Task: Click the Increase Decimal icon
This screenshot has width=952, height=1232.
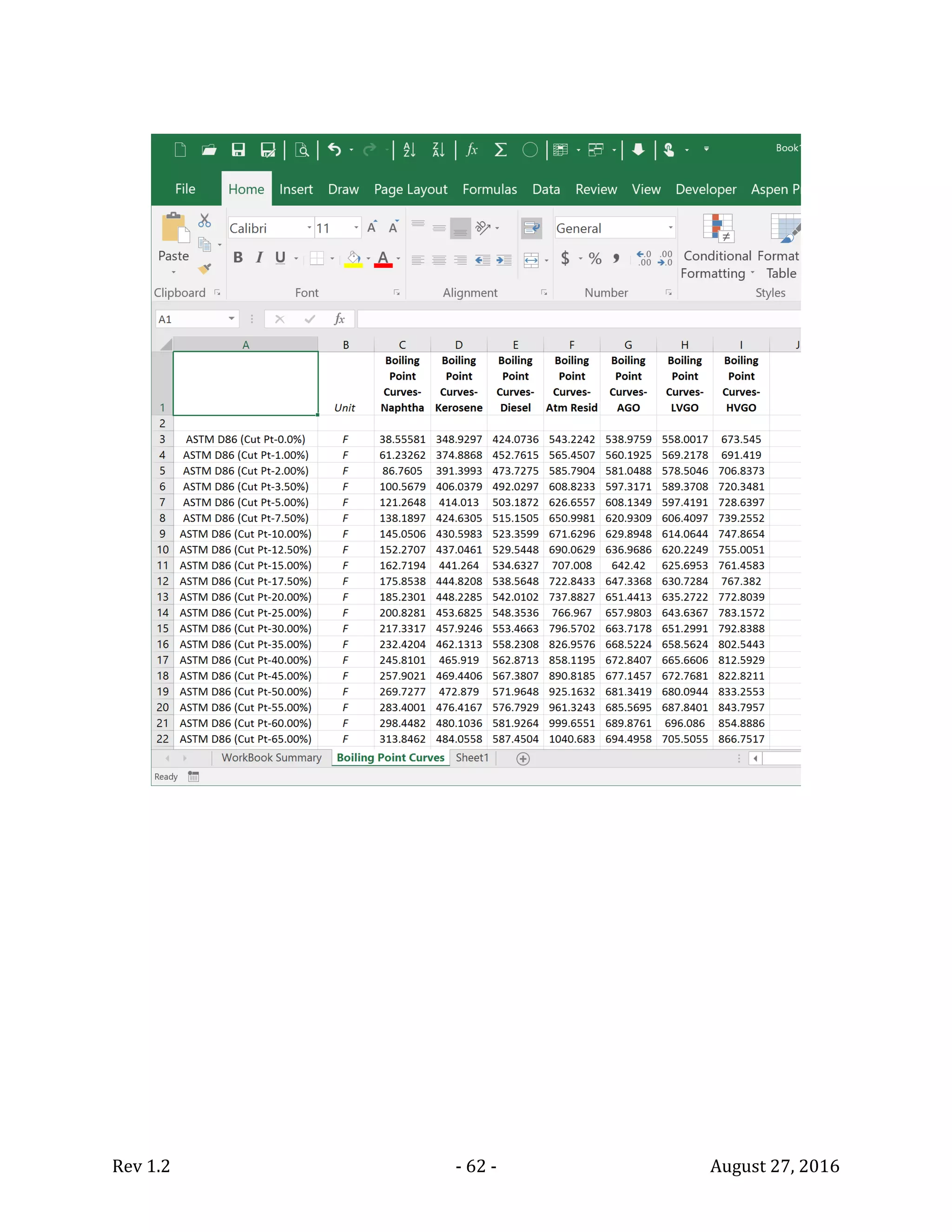Action: [644, 258]
